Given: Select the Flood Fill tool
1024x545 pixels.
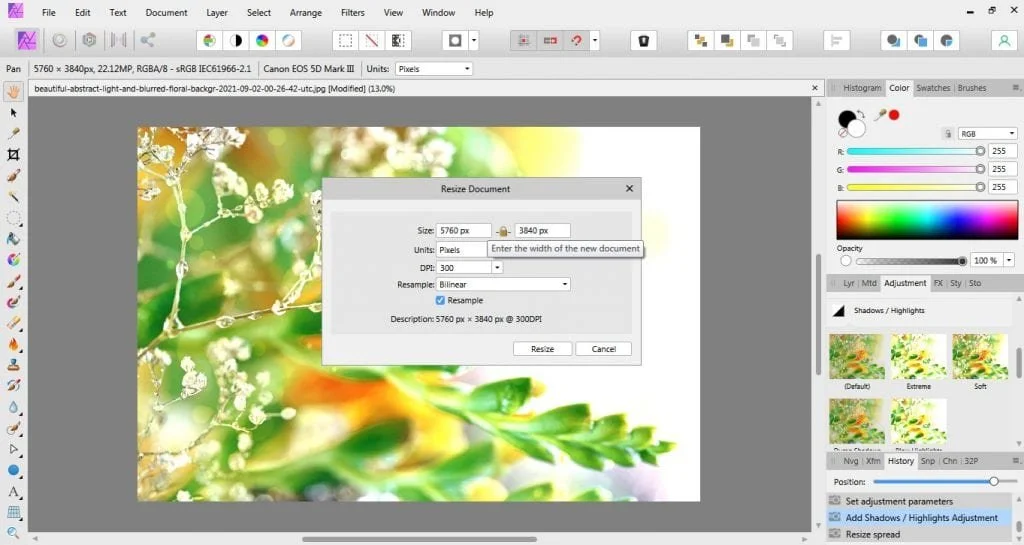Looking at the screenshot, I should click(13, 239).
